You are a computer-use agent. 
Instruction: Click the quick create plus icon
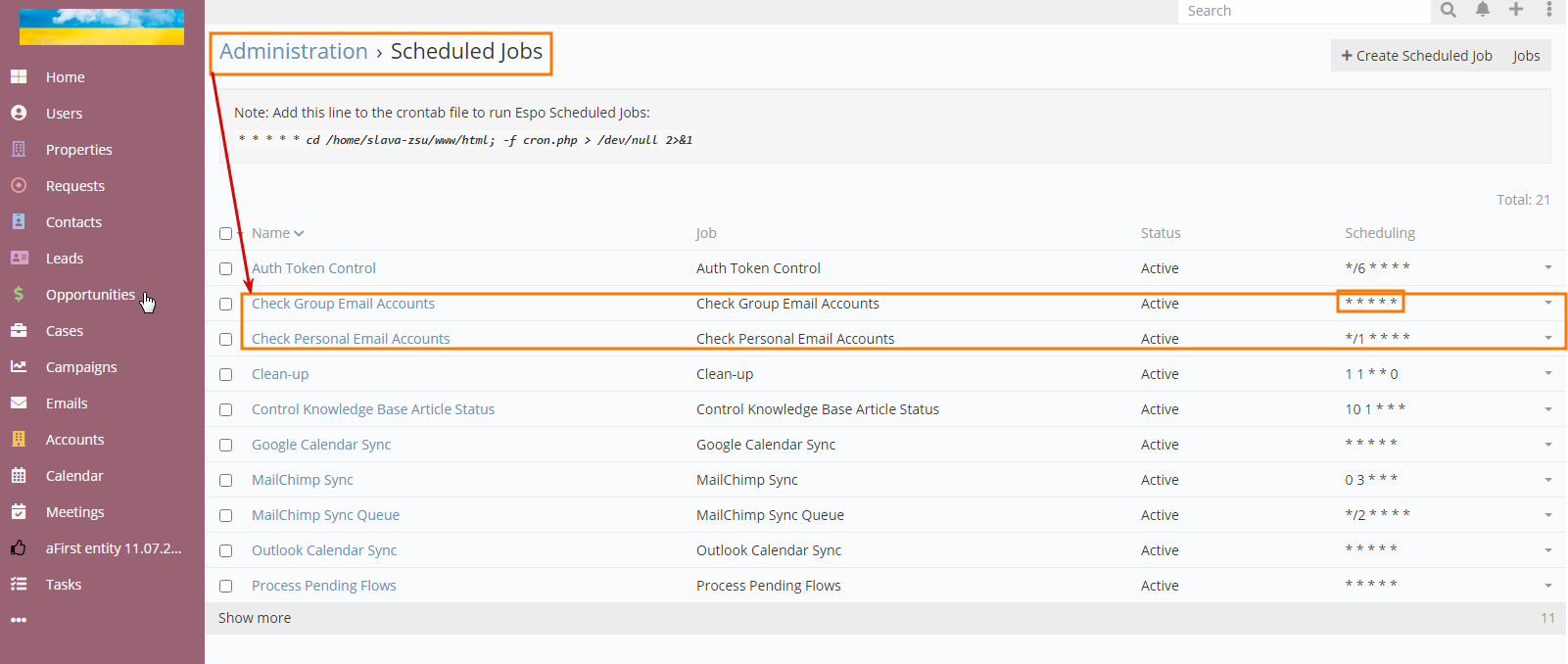1516,10
